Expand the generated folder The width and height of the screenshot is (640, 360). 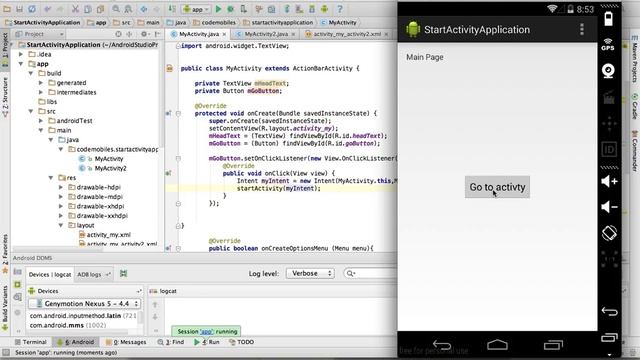41,83
